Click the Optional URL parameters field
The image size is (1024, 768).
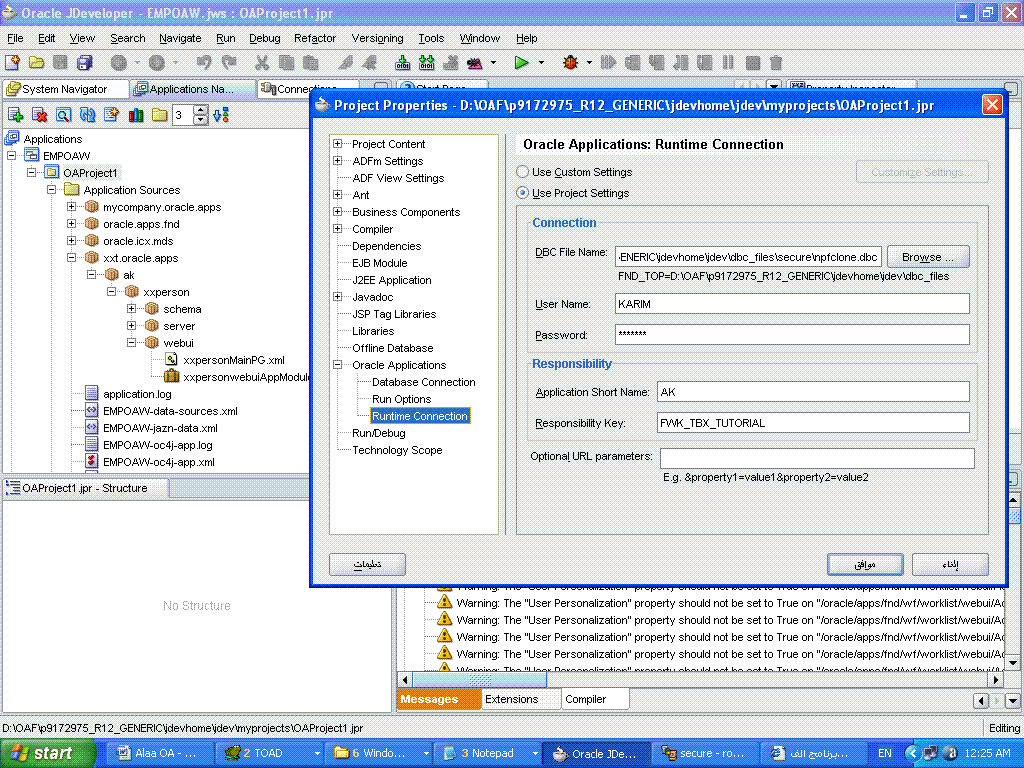pos(817,458)
